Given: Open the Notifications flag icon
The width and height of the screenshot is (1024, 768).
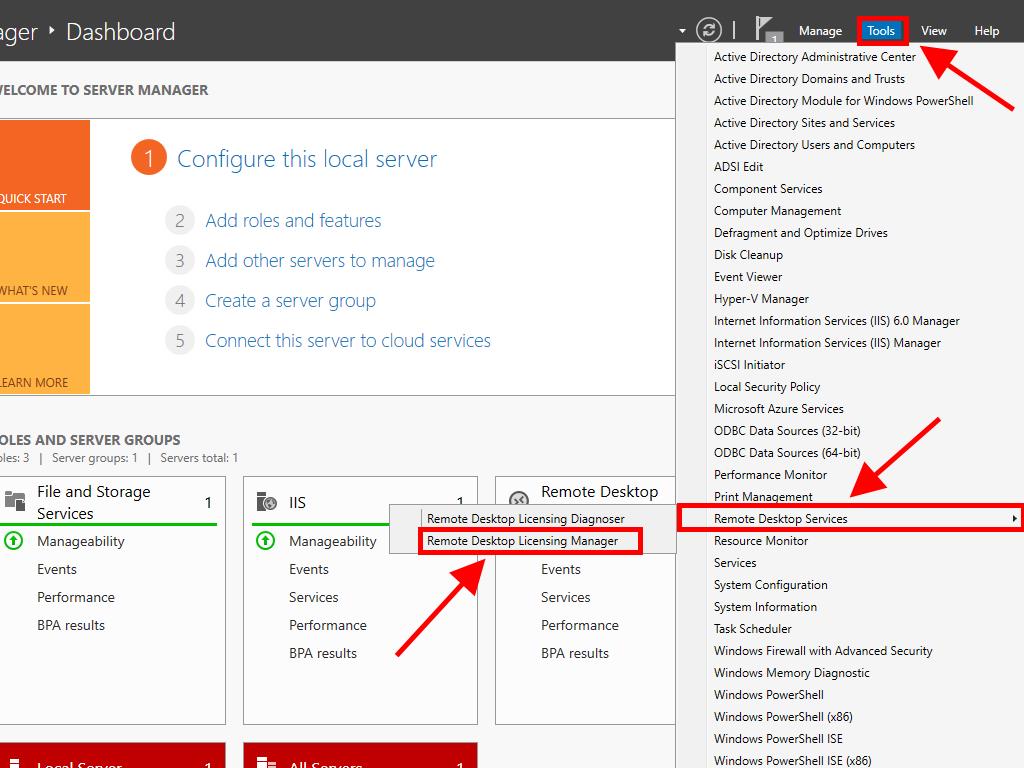Looking at the screenshot, I should [766, 30].
